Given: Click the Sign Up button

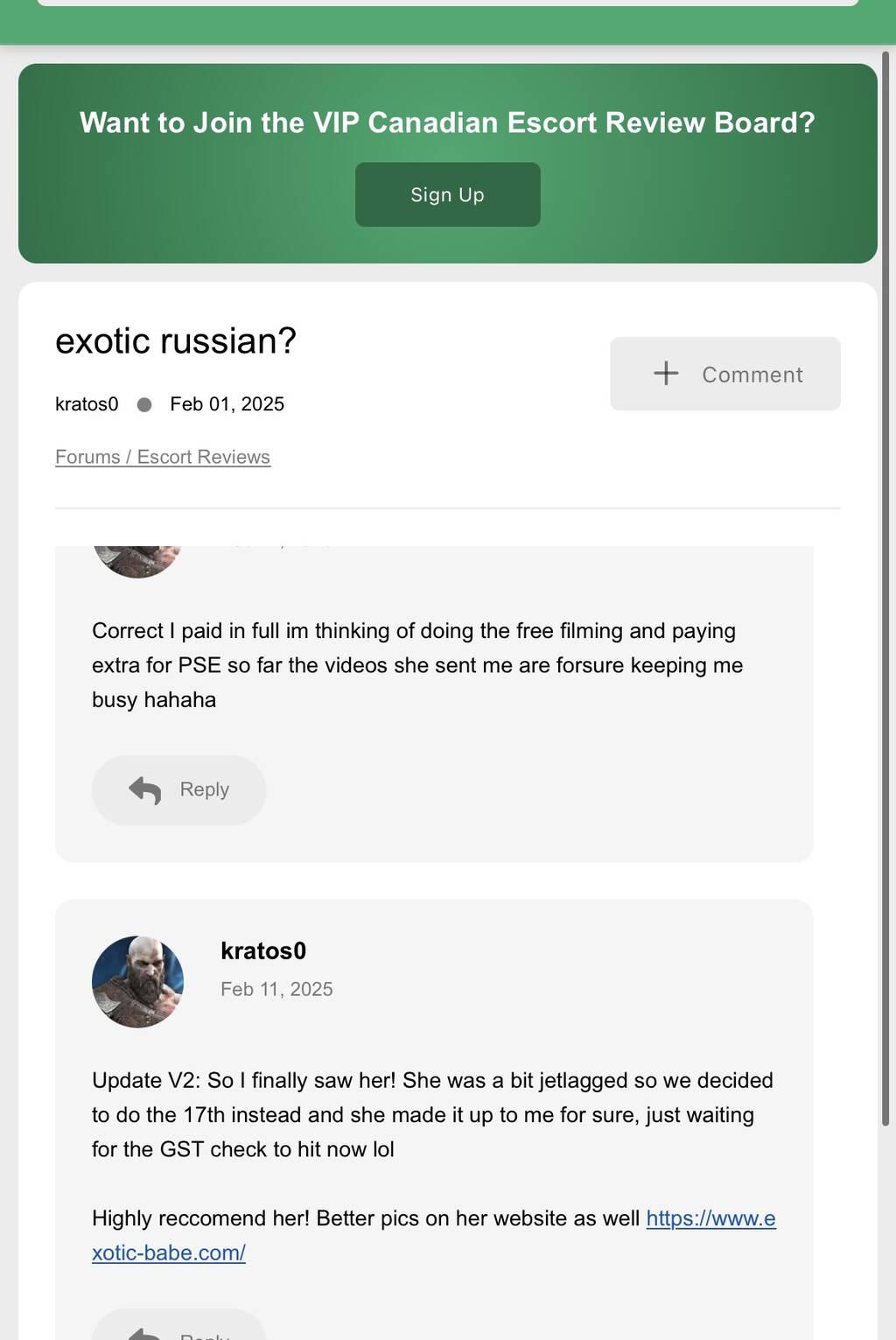Looking at the screenshot, I should (x=447, y=194).
